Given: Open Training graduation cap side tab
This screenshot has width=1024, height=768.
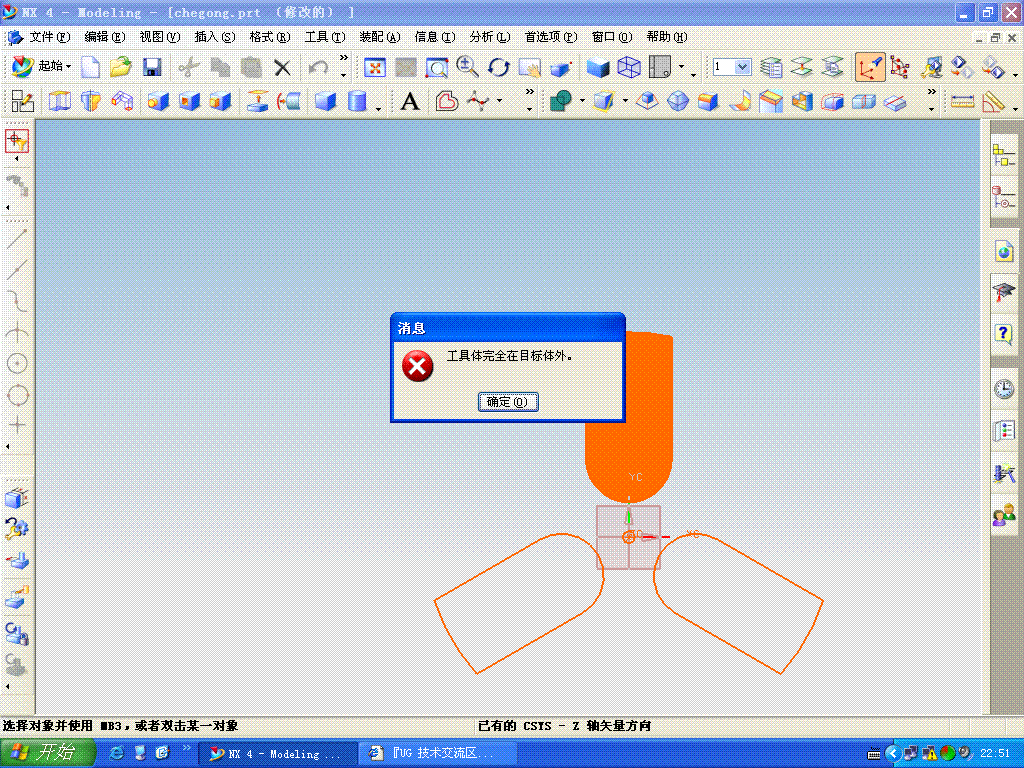Looking at the screenshot, I should [1004, 291].
